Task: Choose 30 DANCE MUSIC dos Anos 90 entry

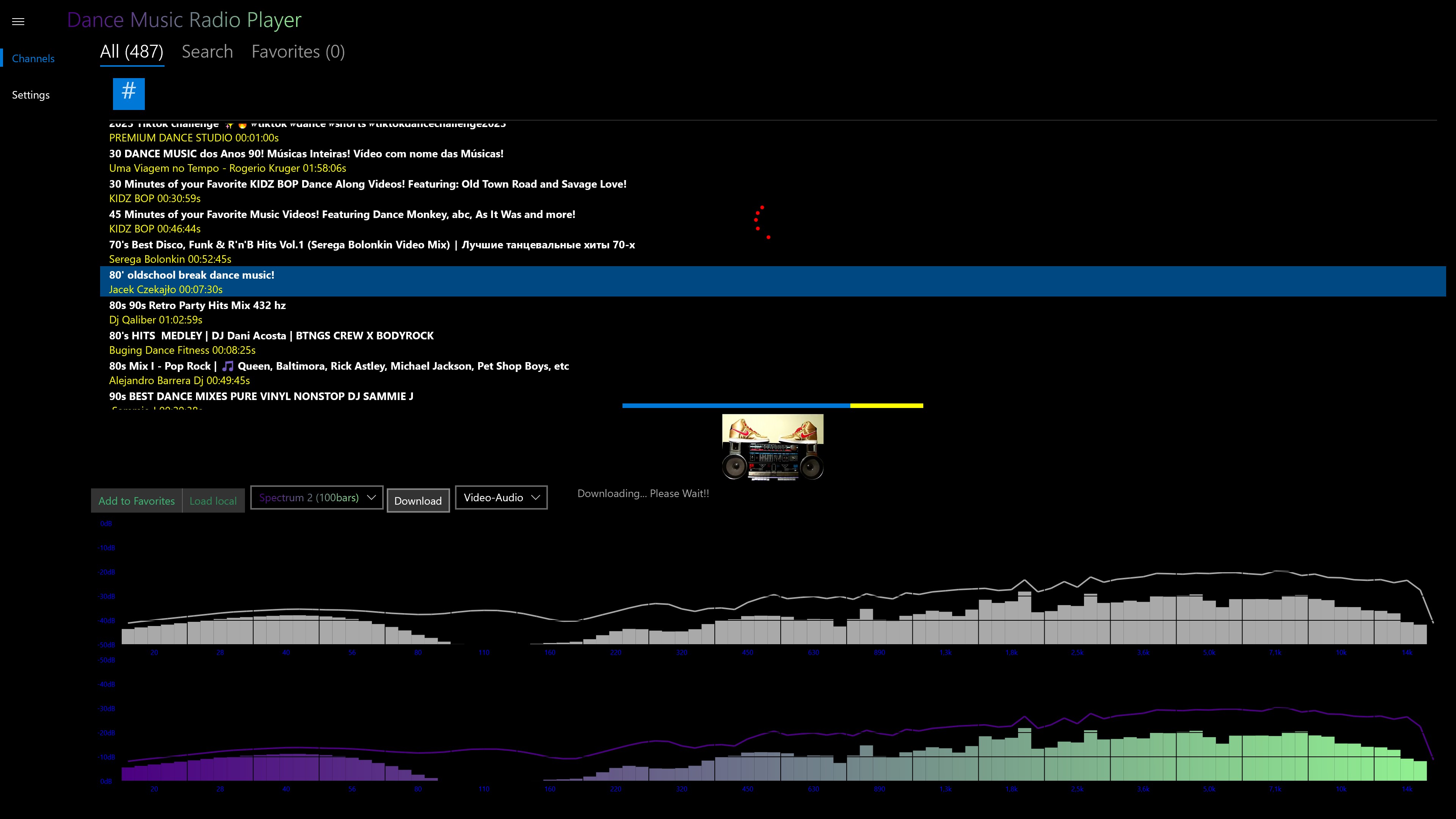Action: [306, 154]
